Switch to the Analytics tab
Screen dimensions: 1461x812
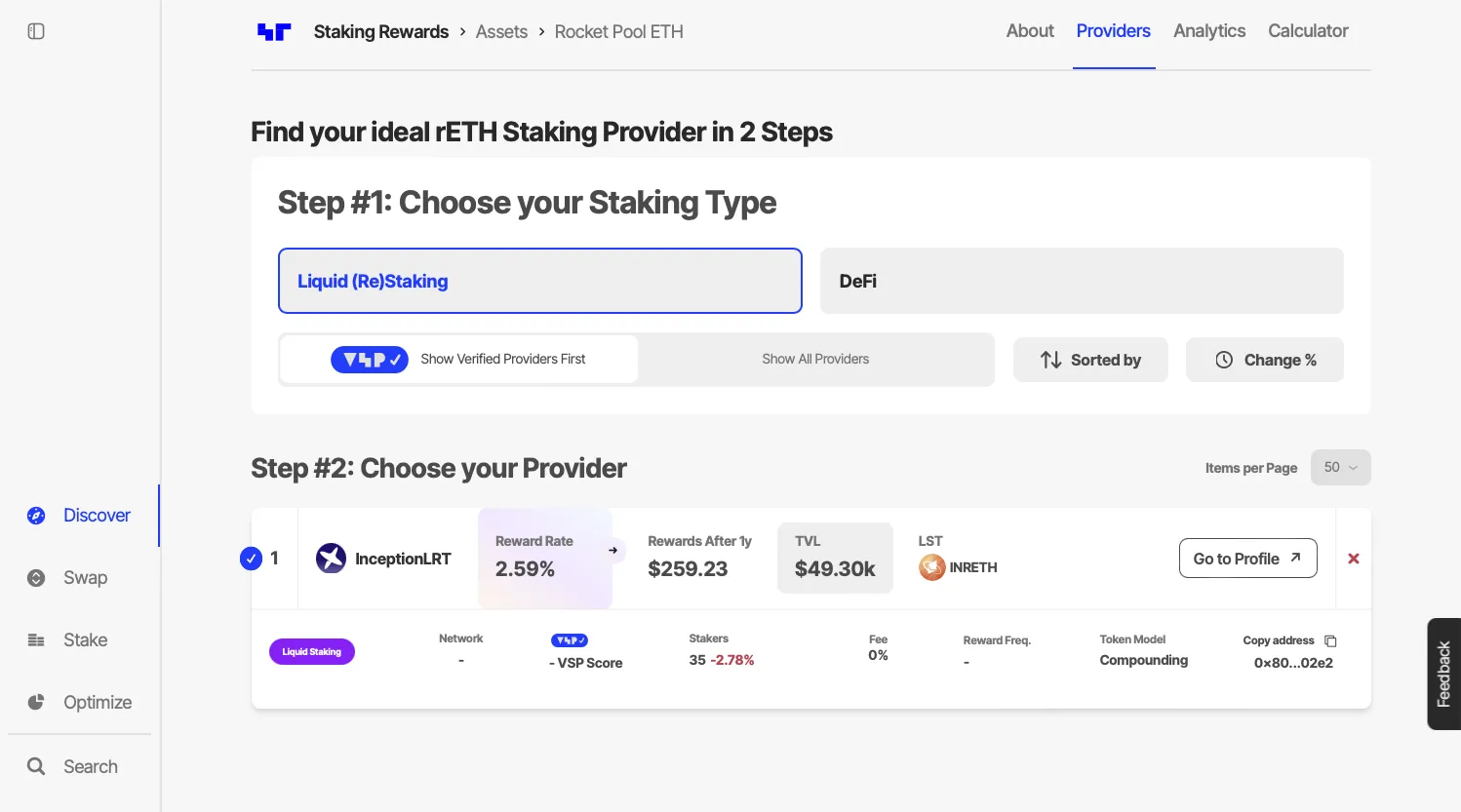click(1209, 31)
